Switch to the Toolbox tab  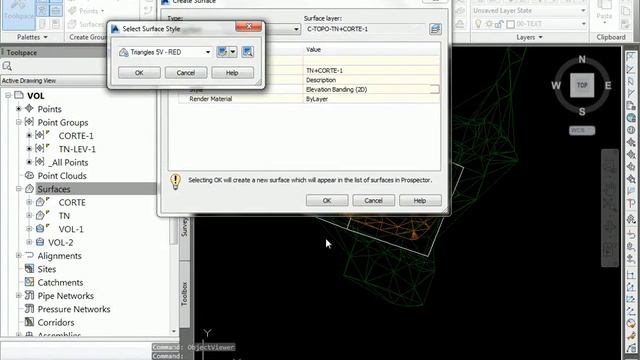tap(184, 293)
